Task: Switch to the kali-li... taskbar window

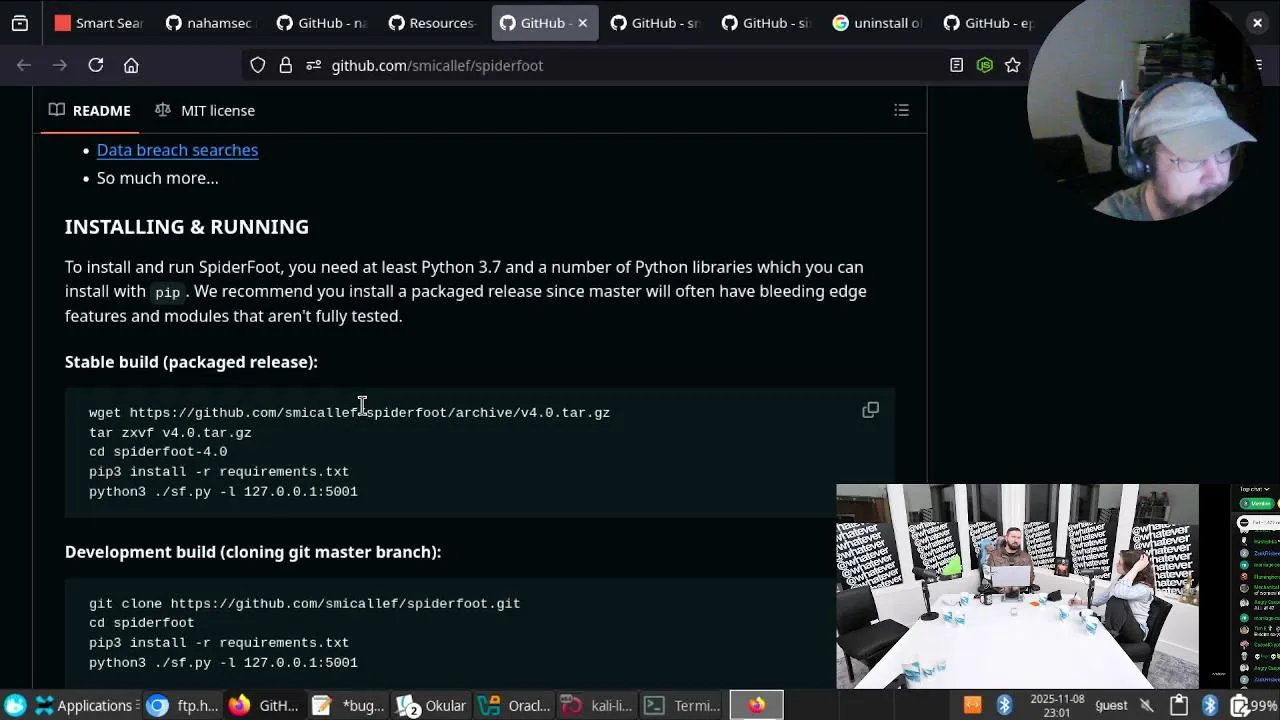Action: coord(596,706)
